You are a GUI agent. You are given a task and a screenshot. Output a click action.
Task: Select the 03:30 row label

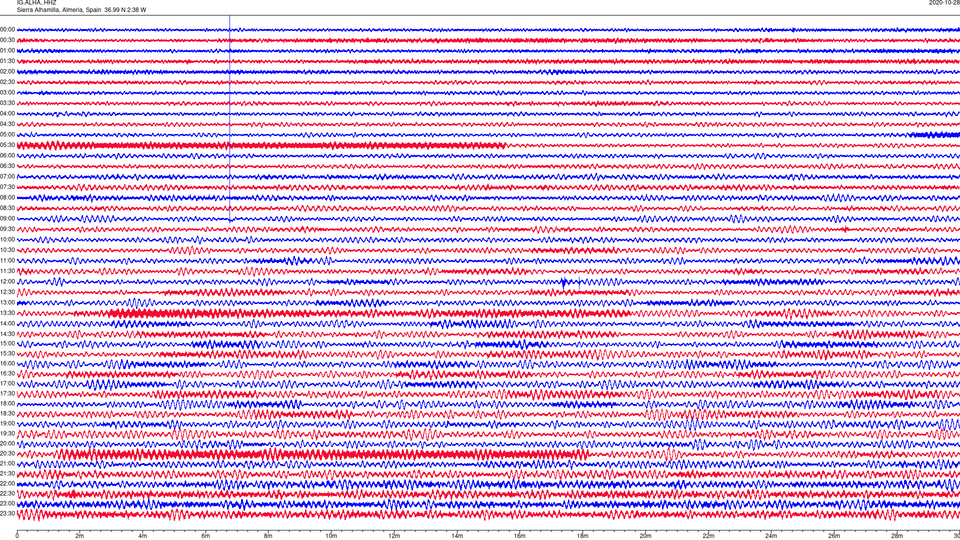pos(7,103)
